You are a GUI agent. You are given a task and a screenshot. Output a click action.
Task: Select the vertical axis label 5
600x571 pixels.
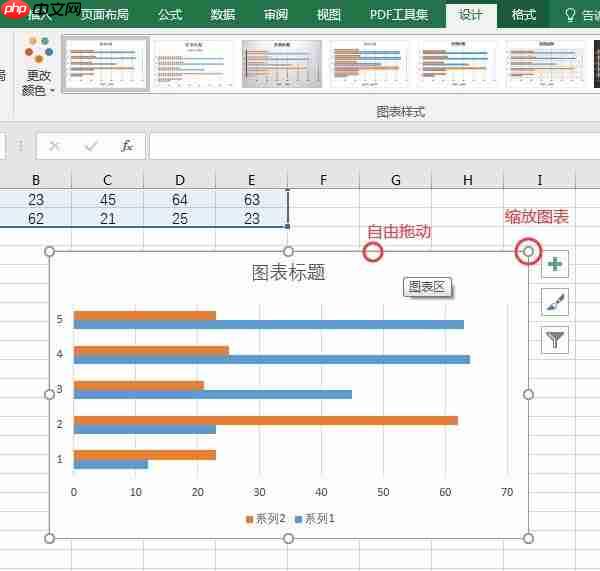59,319
